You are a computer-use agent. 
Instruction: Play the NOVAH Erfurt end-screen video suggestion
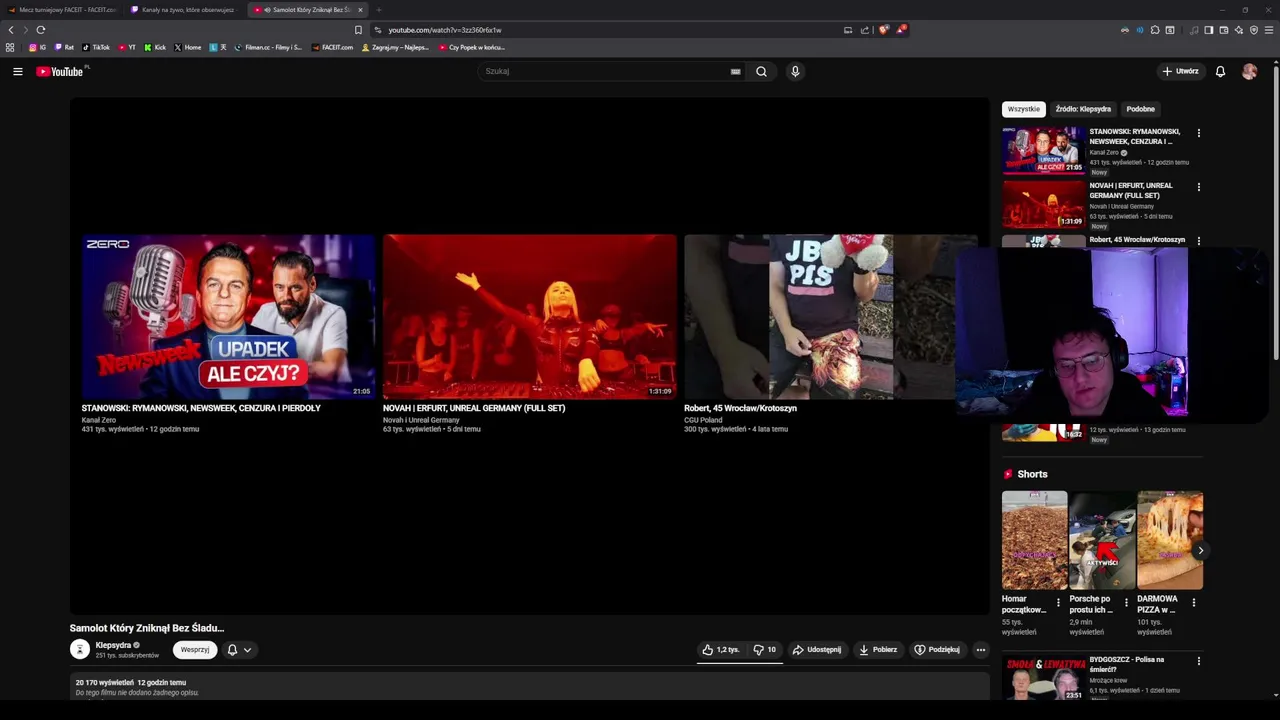(x=530, y=316)
